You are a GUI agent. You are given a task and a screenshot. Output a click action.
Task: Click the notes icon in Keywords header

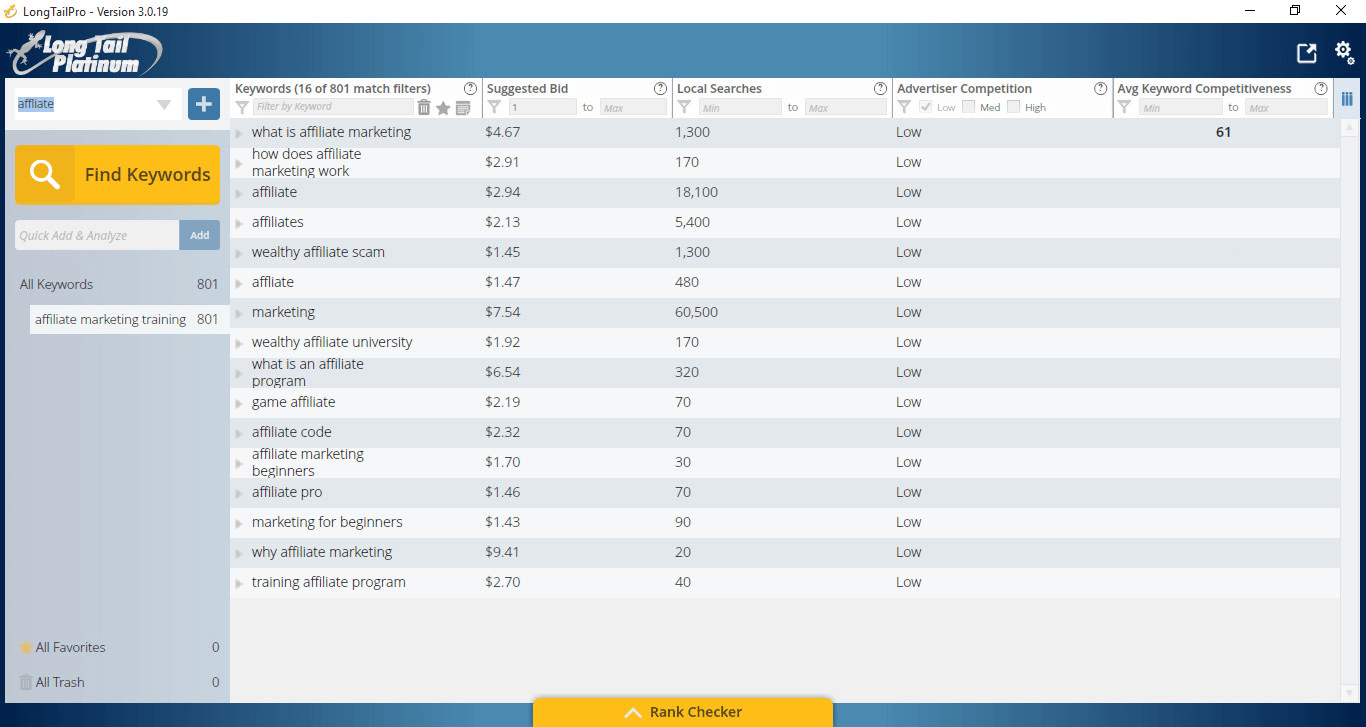463,107
